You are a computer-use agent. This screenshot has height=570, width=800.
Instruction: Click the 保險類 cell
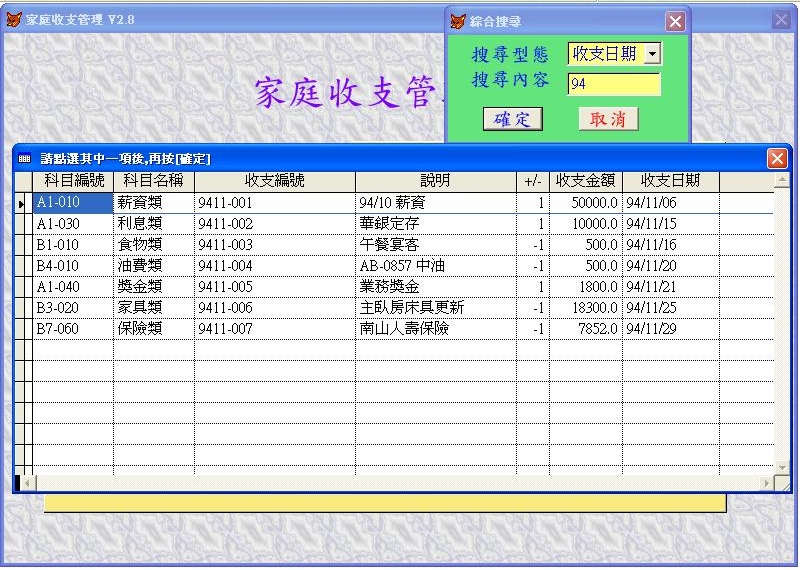tap(154, 329)
